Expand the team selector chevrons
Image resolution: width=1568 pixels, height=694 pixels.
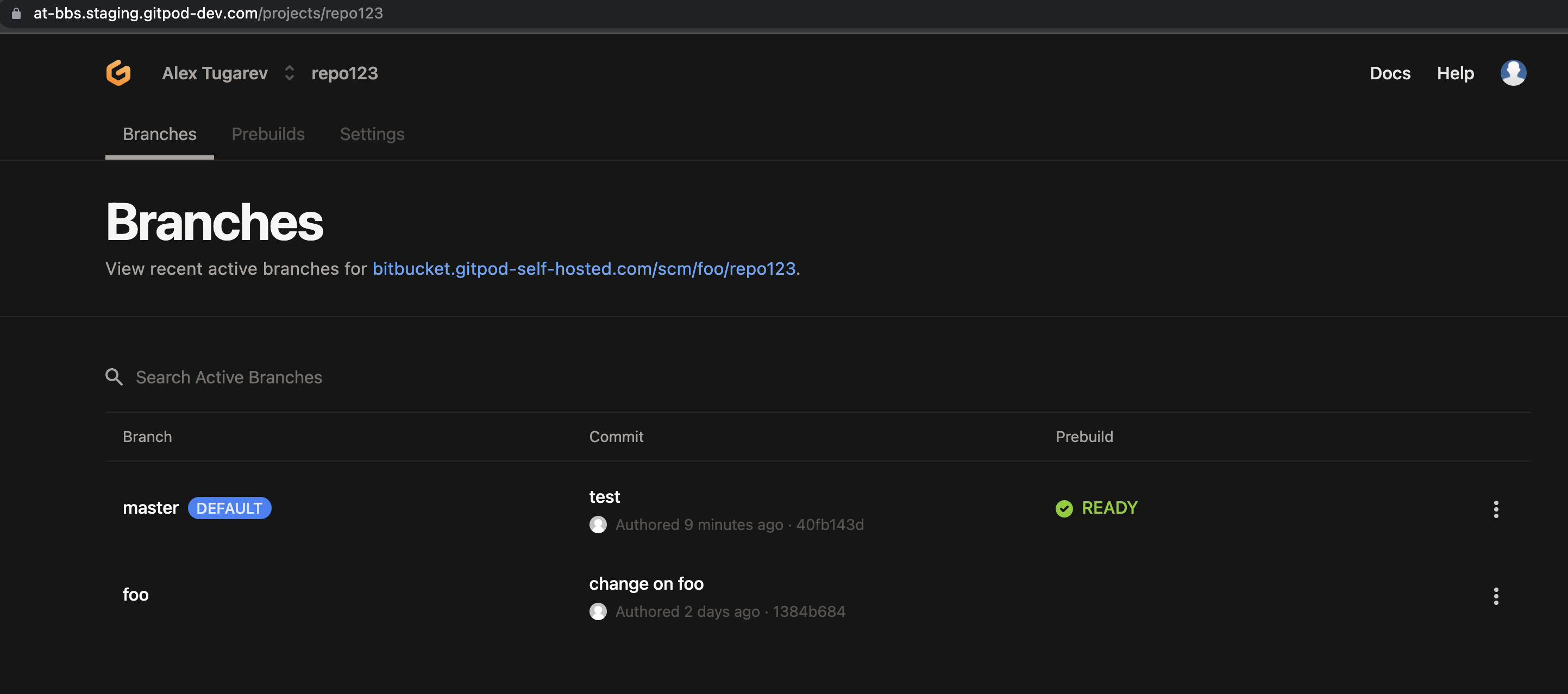[290, 73]
